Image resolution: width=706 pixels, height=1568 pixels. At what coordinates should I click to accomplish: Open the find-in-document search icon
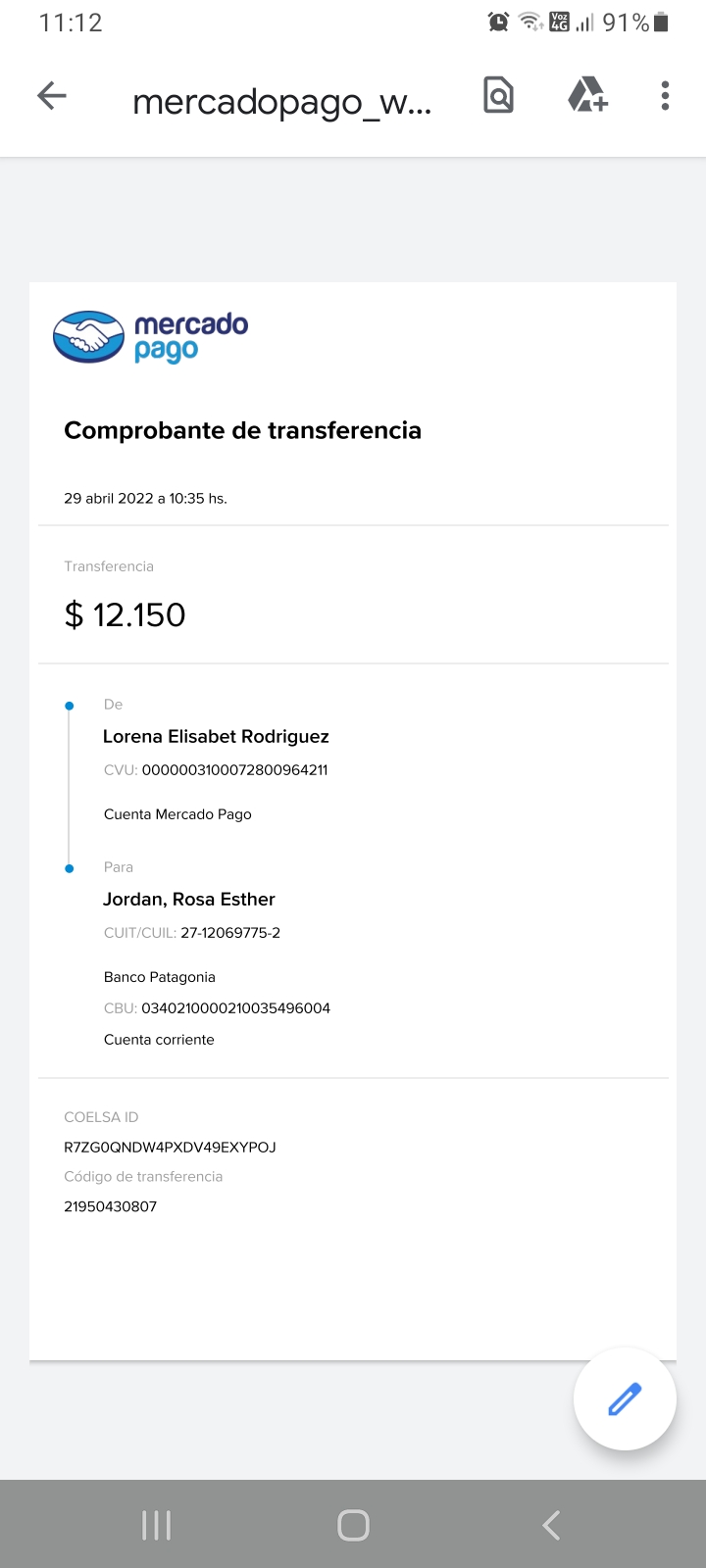pyautogui.click(x=498, y=96)
